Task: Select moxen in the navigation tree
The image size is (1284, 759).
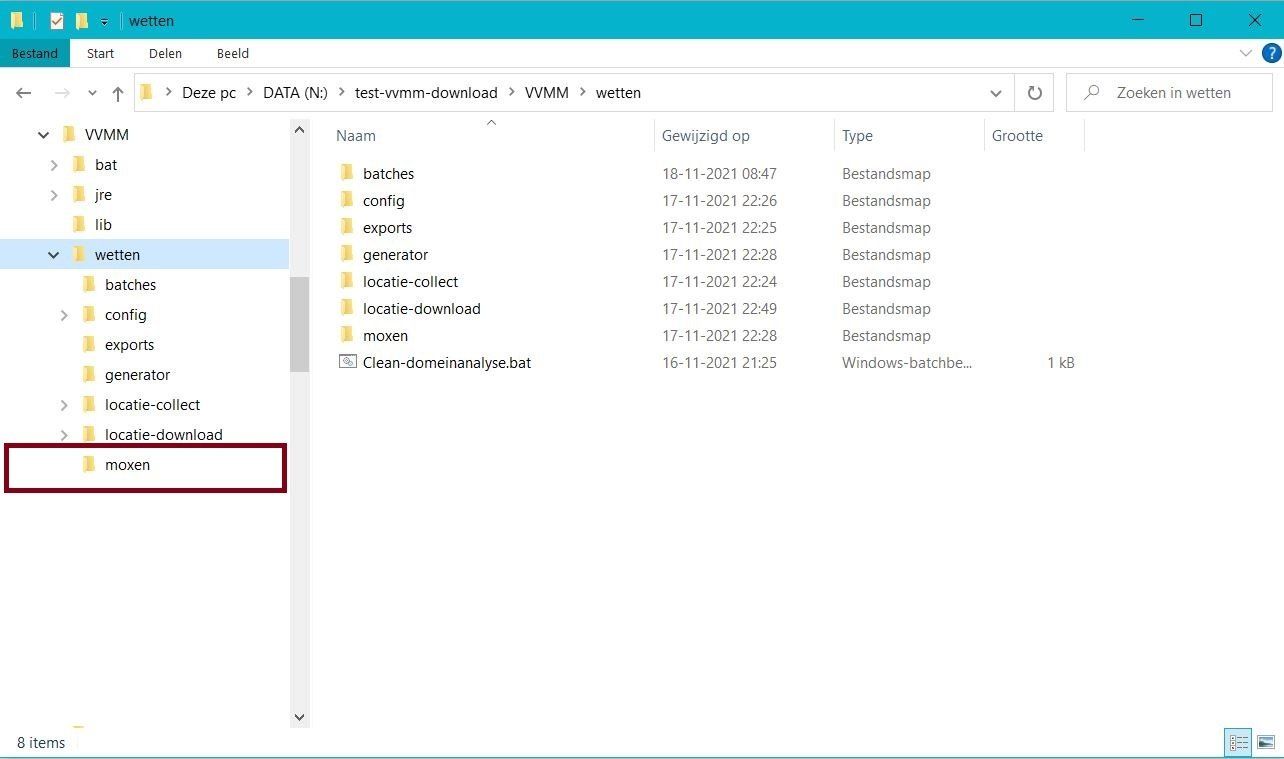Action: point(127,464)
